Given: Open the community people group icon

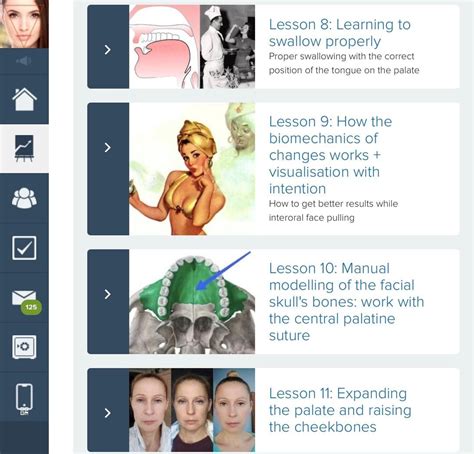Looking at the screenshot, I should pyautogui.click(x=24, y=198).
